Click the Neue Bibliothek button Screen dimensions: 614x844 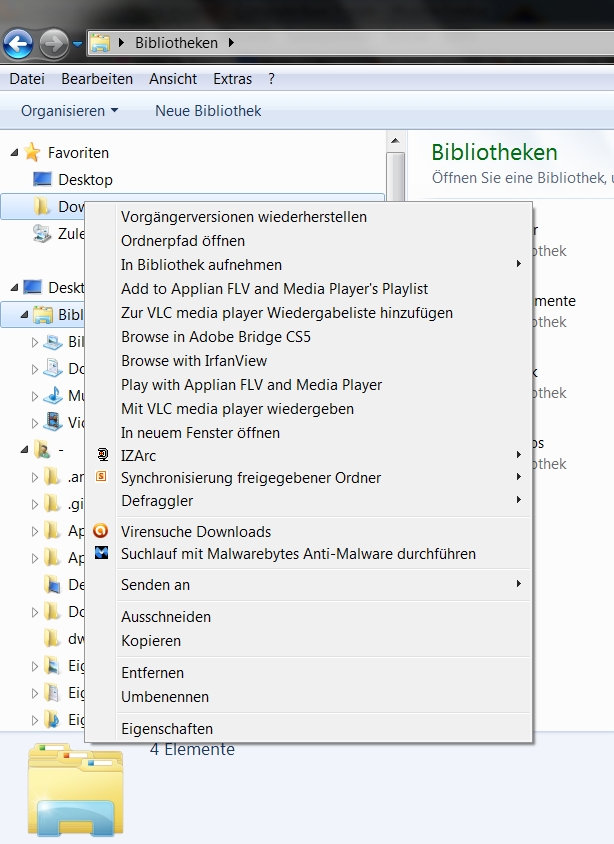208,111
